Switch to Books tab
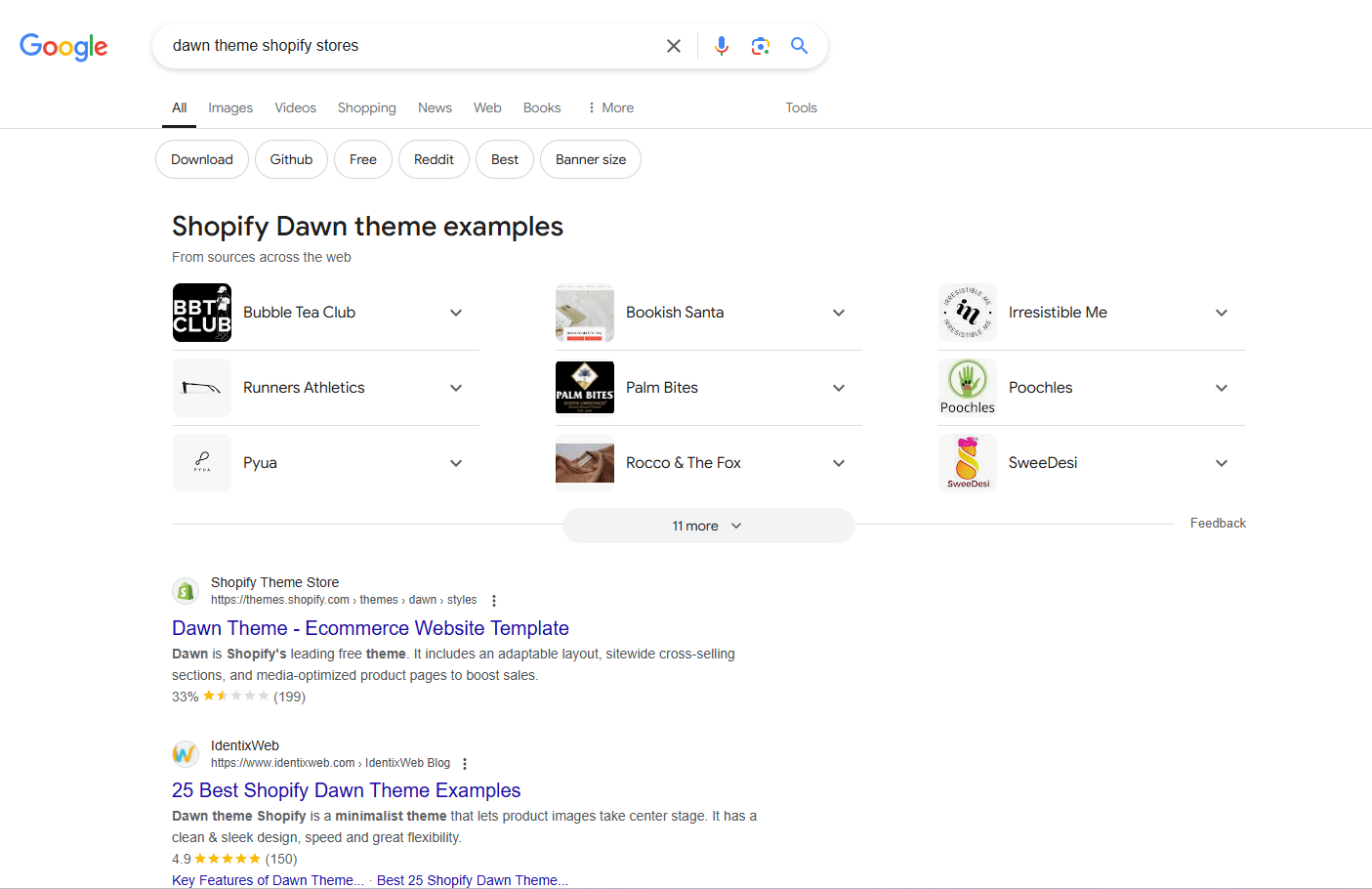Viewport: 1372px width, 889px height. tap(542, 107)
